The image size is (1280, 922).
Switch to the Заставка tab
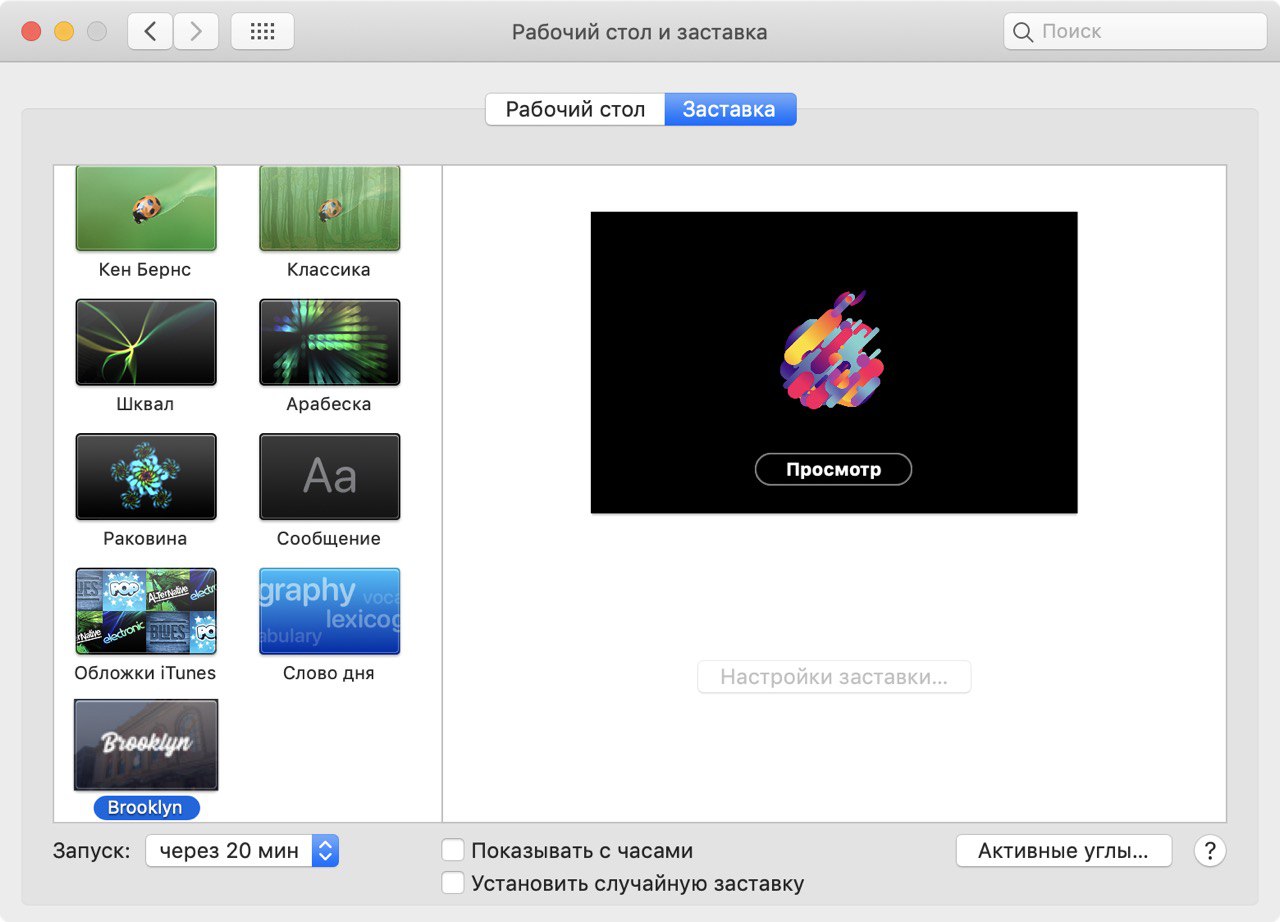pos(730,109)
